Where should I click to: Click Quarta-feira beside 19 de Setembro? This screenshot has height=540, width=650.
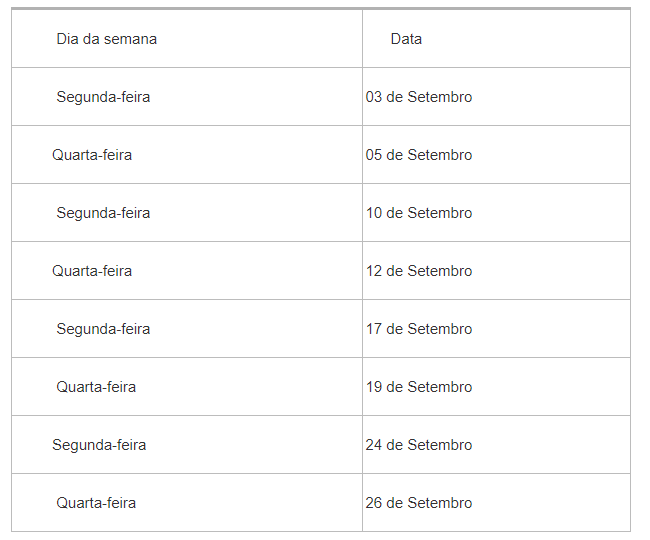click(x=96, y=387)
